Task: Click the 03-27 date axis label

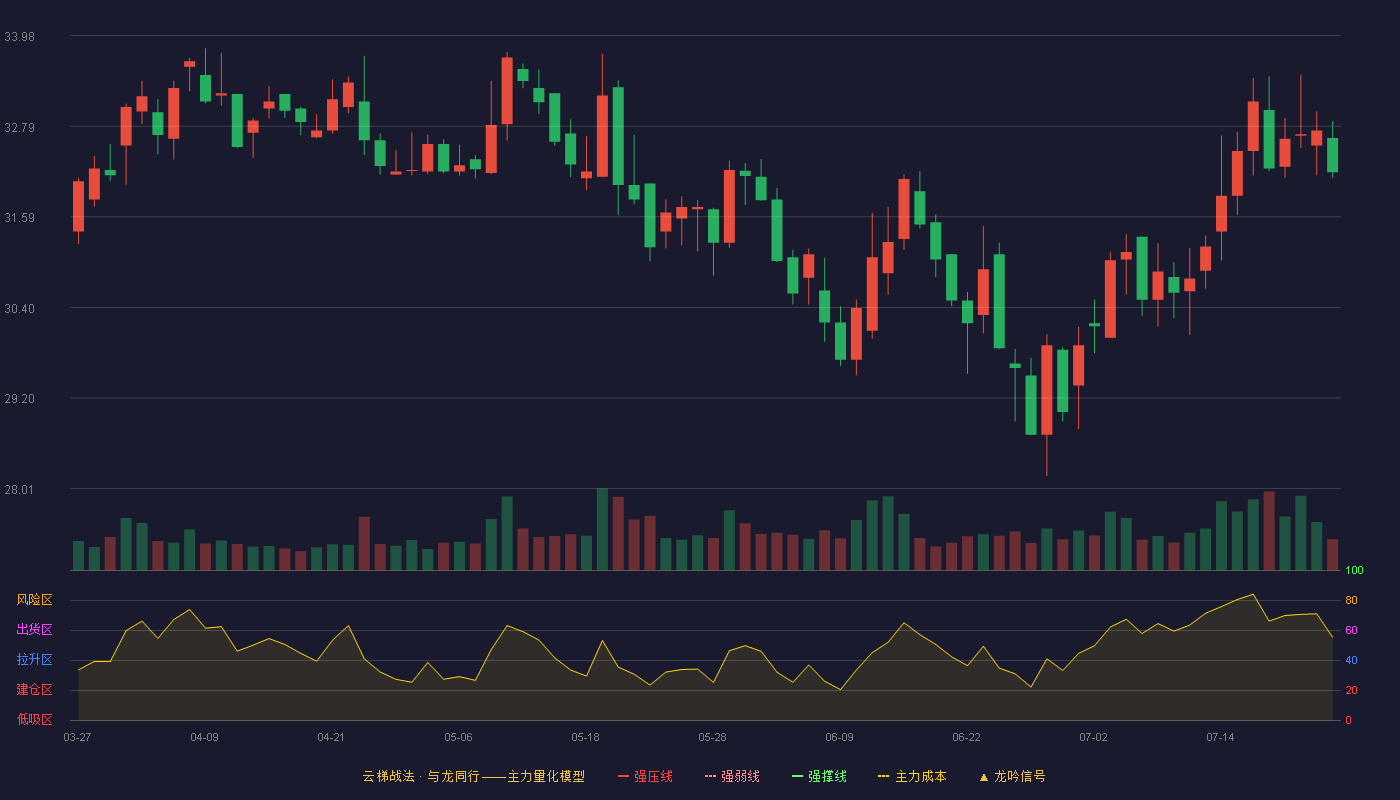Action: tap(77, 737)
